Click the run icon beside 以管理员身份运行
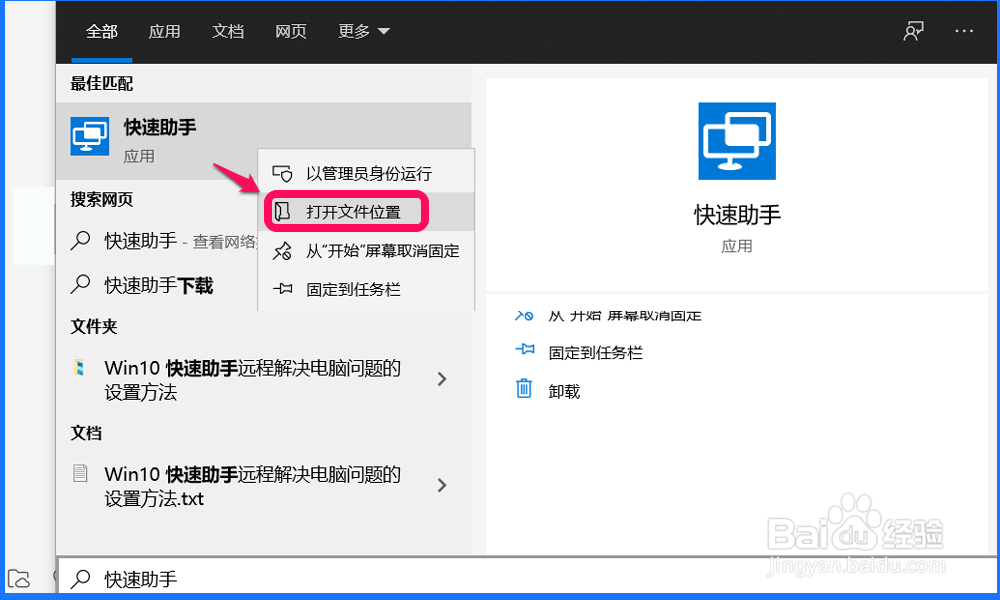The width and height of the screenshot is (1000, 600). pyautogui.click(x=282, y=171)
